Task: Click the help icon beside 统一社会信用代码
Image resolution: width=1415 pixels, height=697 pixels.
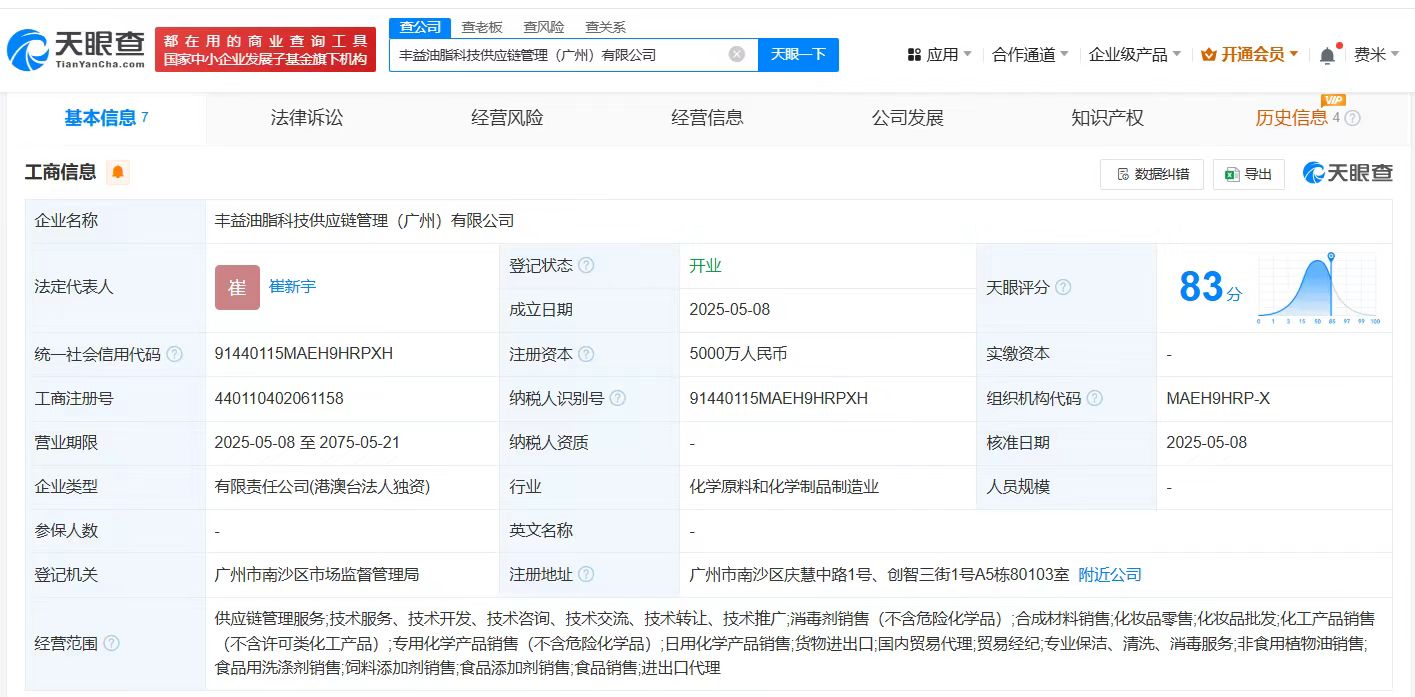Action: [x=174, y=354]
